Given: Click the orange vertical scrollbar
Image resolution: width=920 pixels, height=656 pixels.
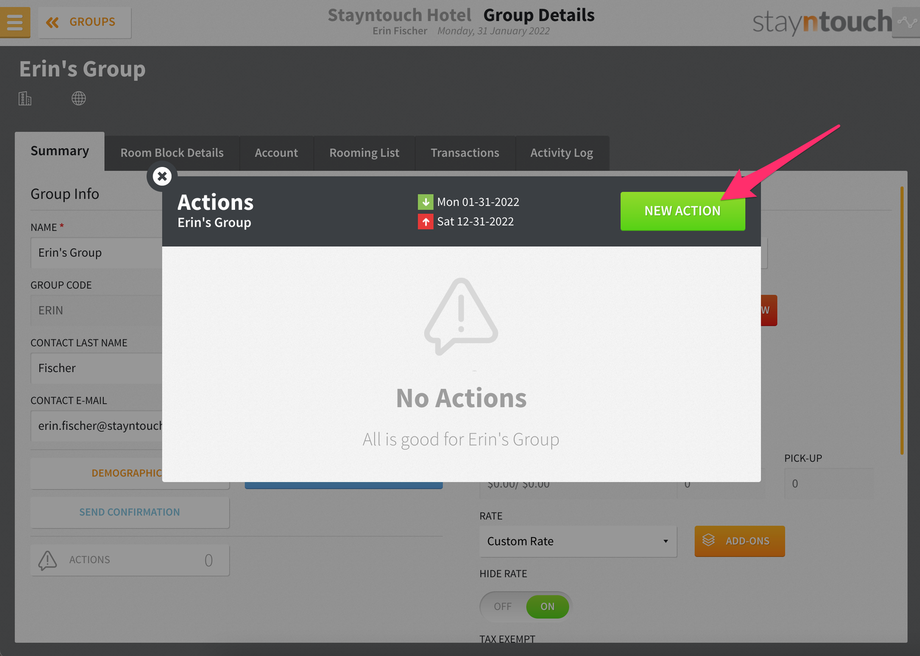Looking at the screenshot, I should tap(902, 321).
